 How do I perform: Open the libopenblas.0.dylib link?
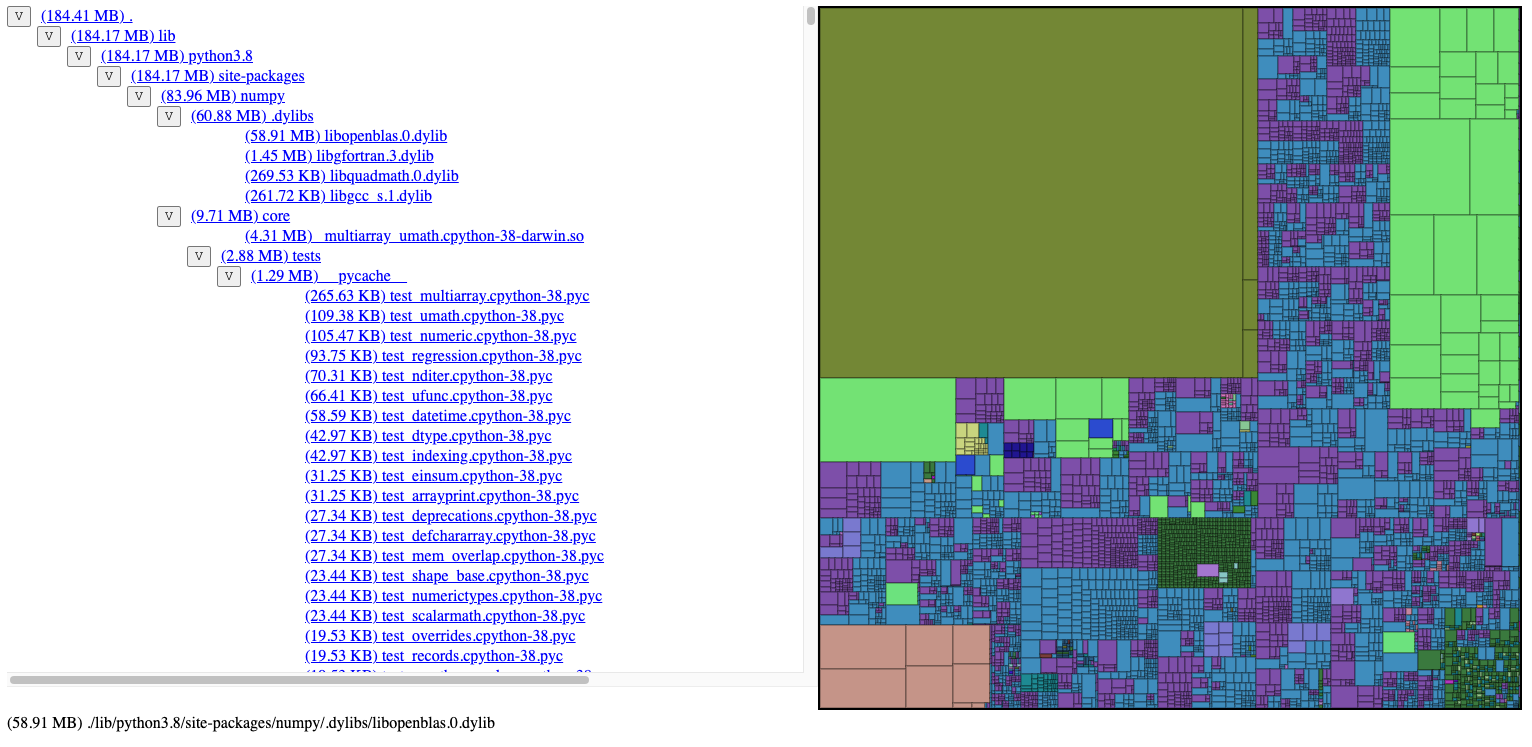point(345,135)
